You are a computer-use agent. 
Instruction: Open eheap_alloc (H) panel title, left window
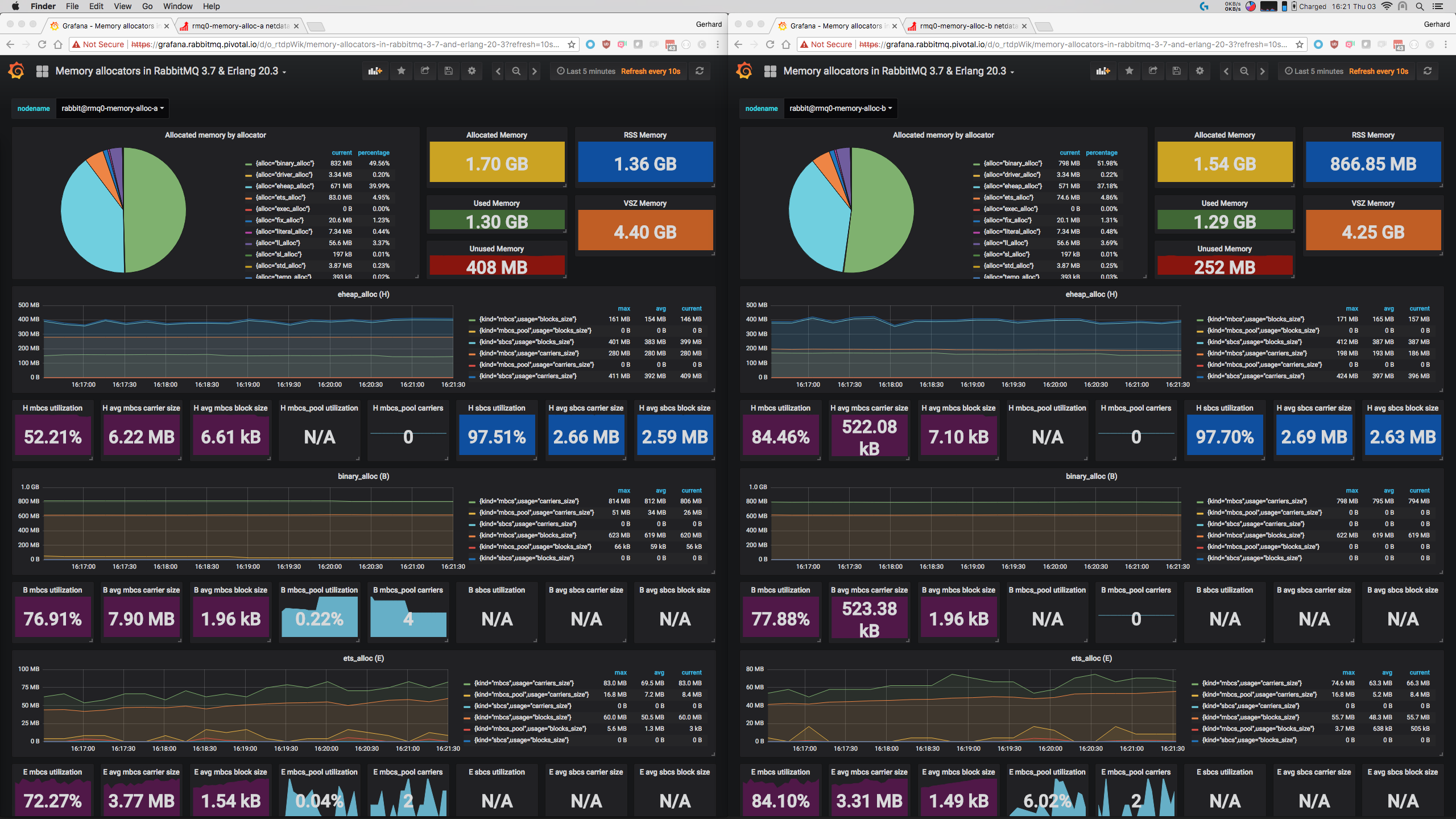coord(363,294)
